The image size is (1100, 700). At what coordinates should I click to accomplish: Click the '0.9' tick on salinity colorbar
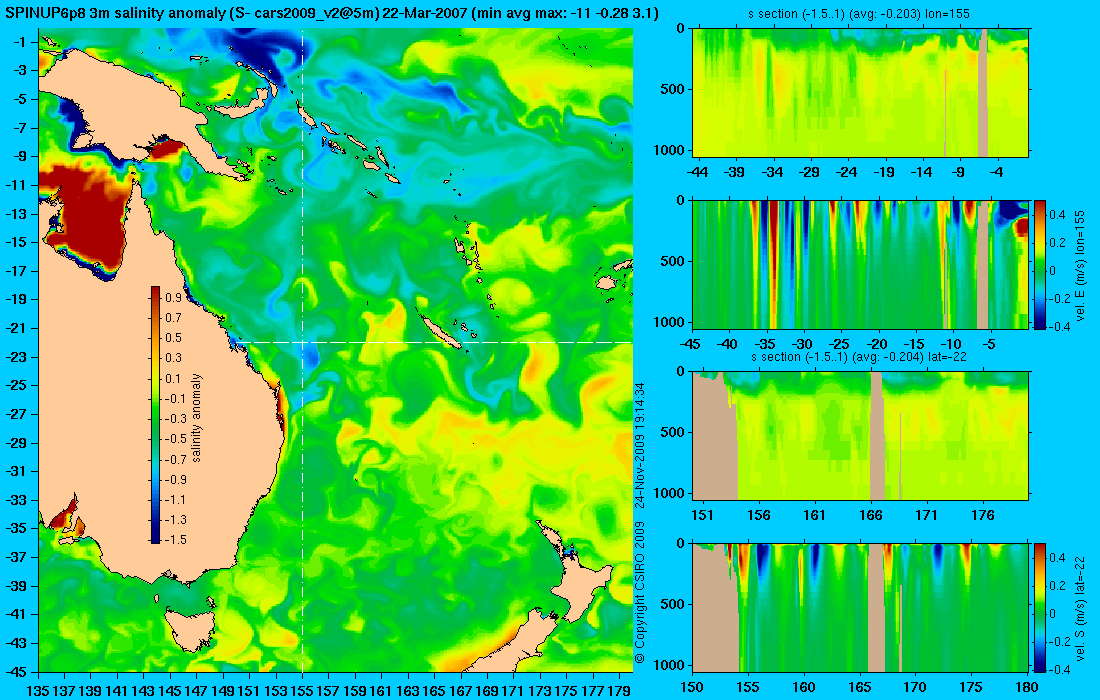[x=173, y=298]
